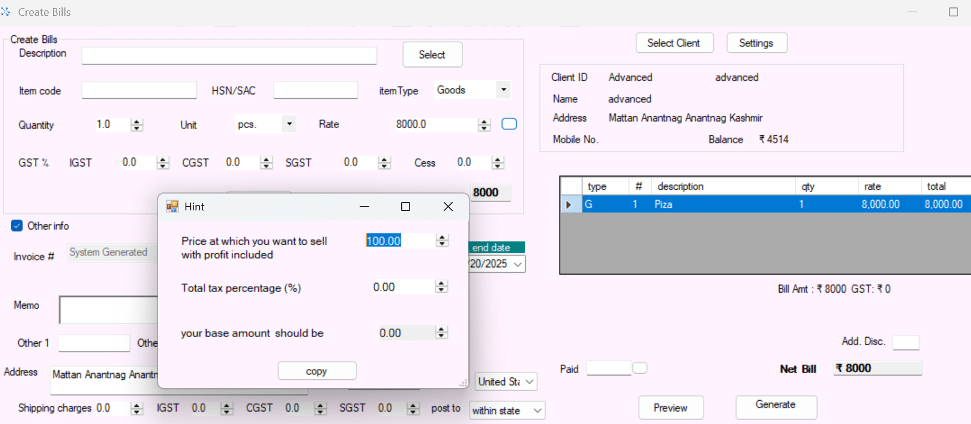The image size is (971, 424).
Task: Click the Select item button
Action: tap(432, 55)
